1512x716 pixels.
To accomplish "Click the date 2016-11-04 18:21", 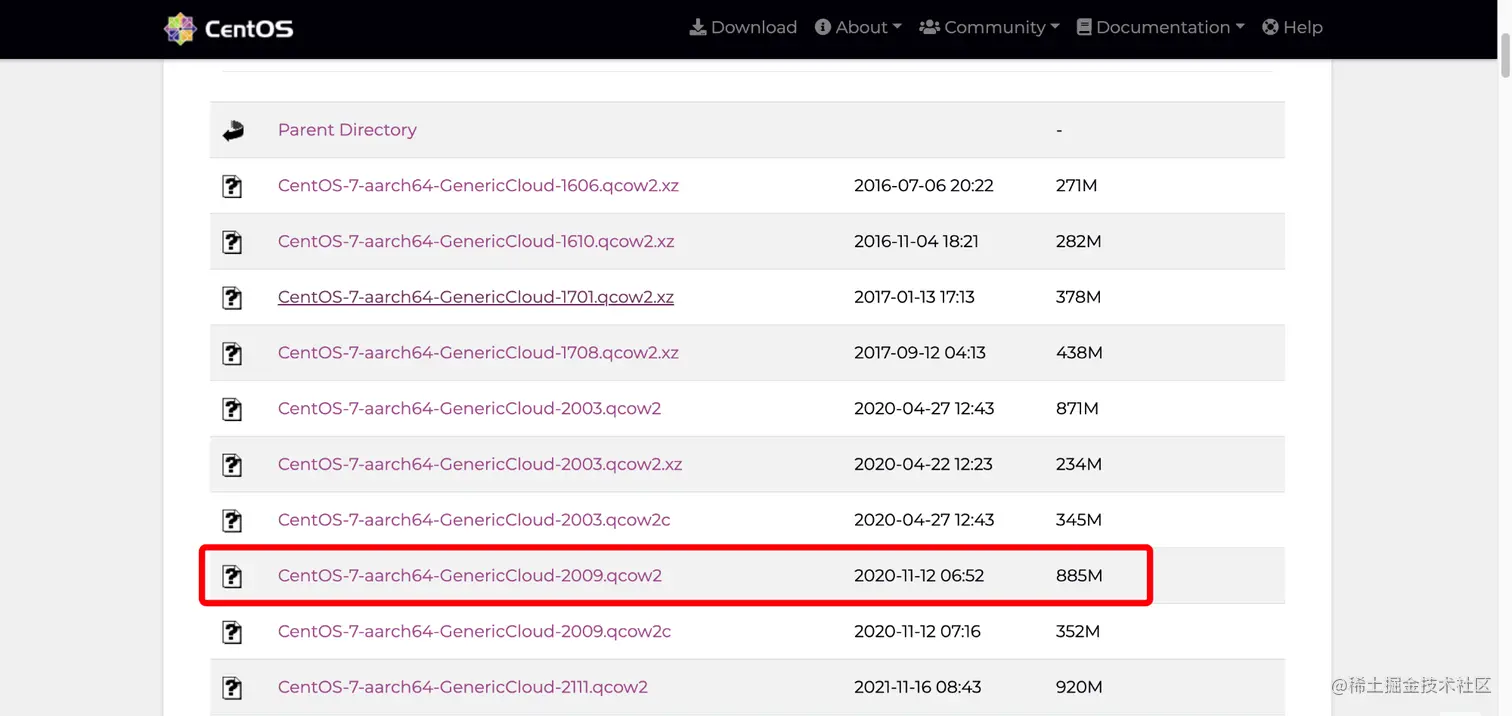I will tap(916, 241).
